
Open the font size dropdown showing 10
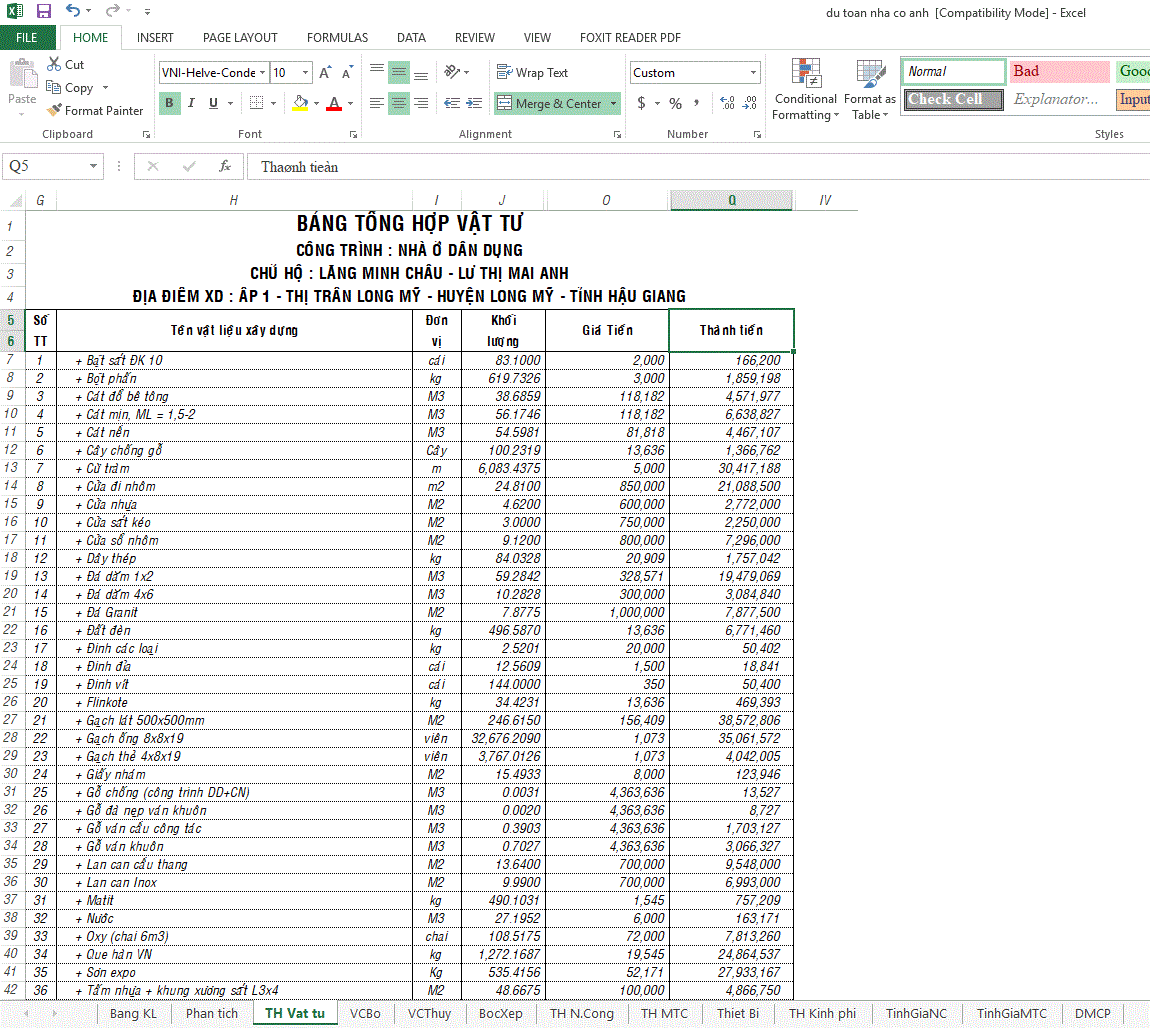(x=306, y=73)
